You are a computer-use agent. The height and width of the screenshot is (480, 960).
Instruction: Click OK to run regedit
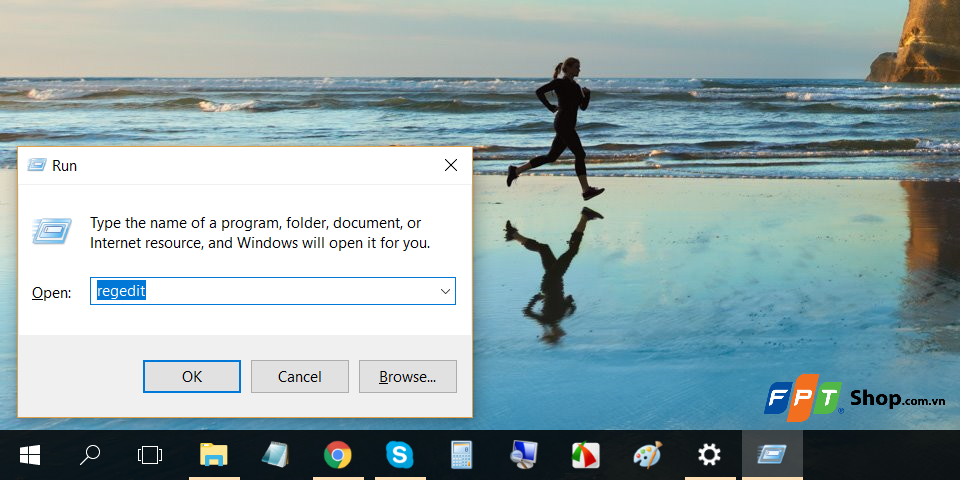[x=192, y=377]
